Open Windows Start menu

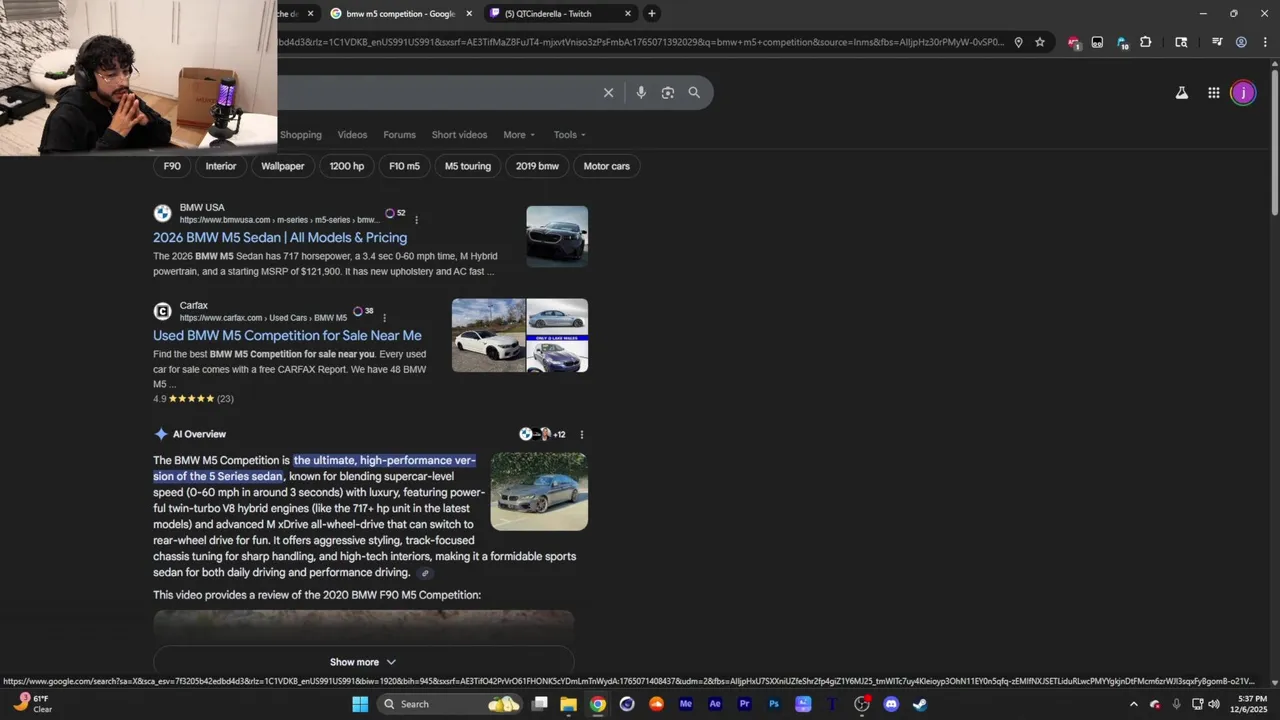(360, 704)
